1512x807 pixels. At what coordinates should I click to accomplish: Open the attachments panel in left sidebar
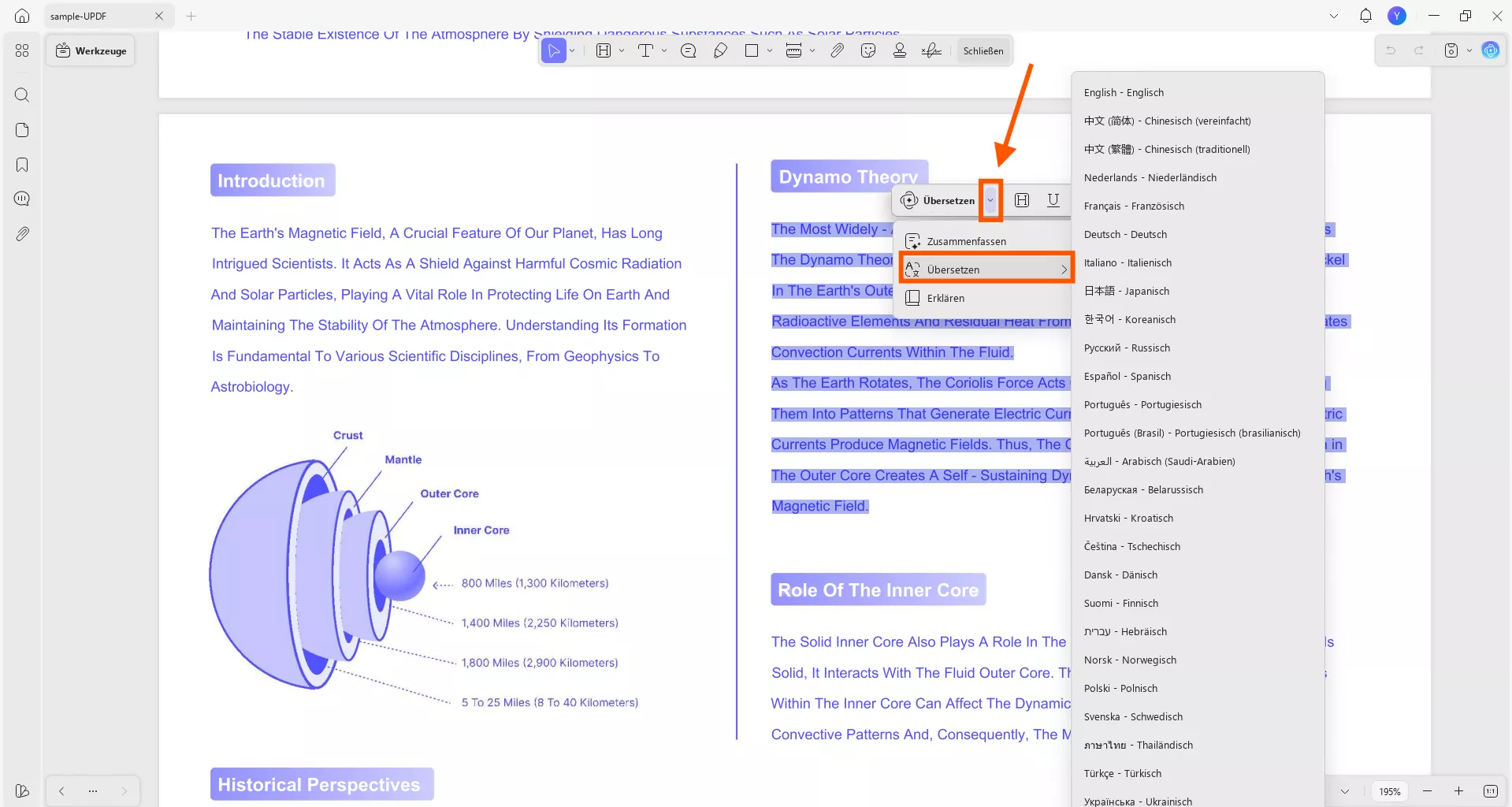point(22,234)
